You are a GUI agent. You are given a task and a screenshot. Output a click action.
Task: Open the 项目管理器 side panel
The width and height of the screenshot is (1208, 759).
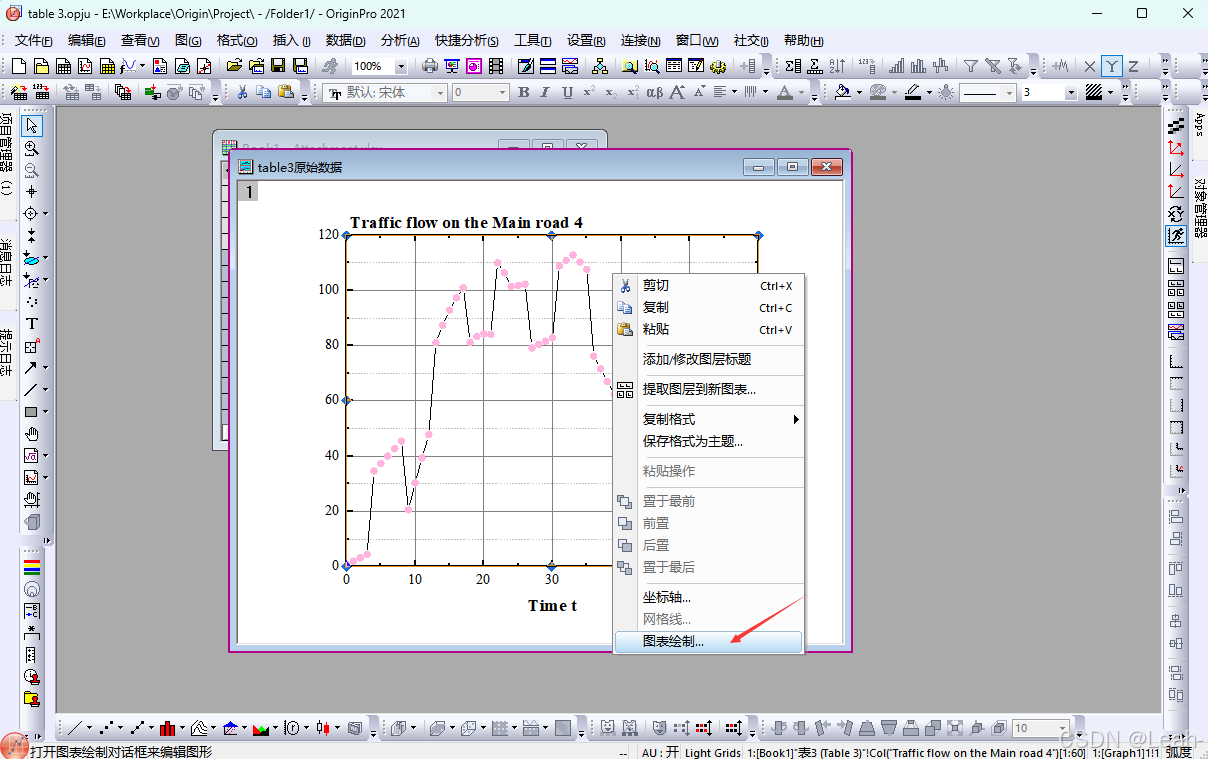coord(9,148)
